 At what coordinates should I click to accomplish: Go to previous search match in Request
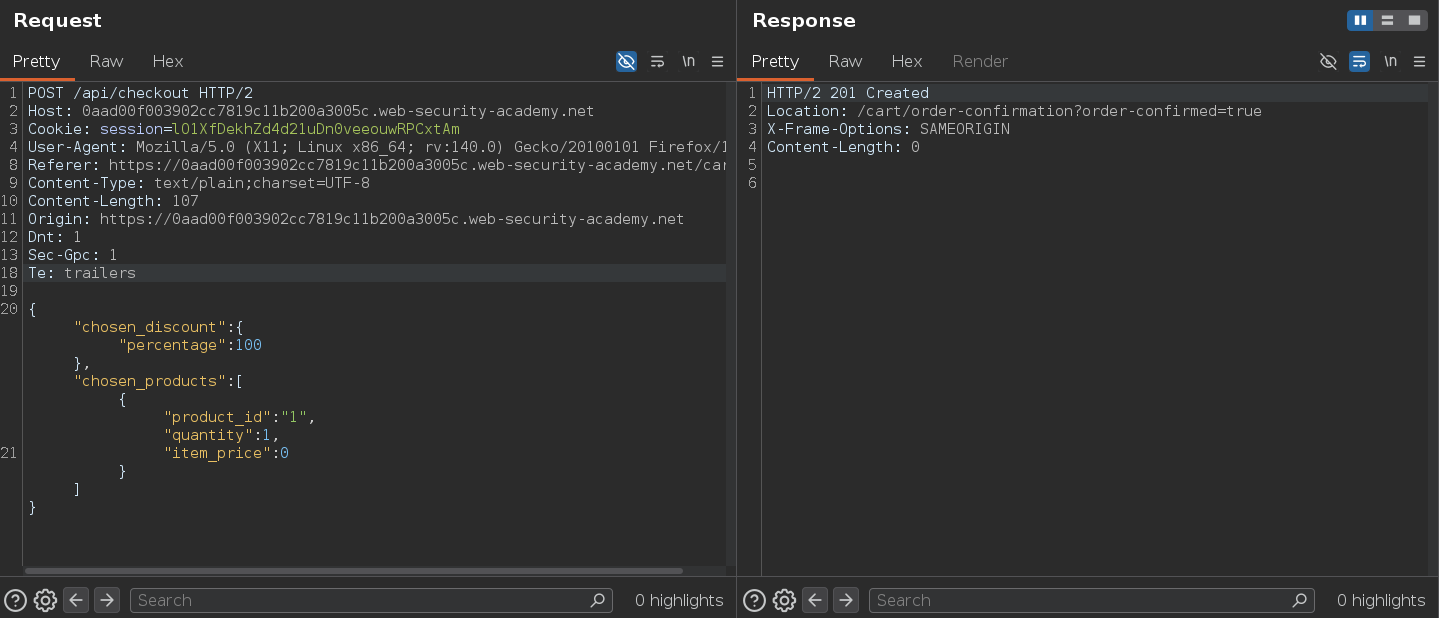[x=76, y=600]
